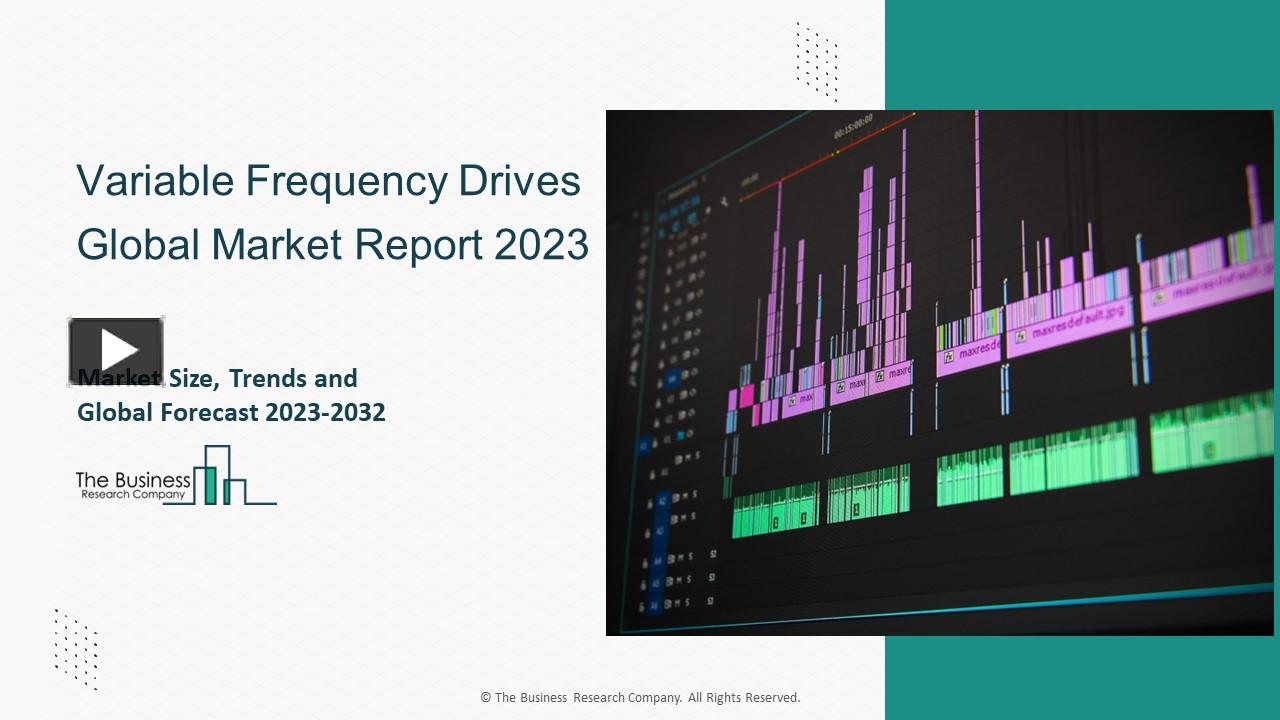
Task: Mute track A3 using the M button
Action: (683, 517)
